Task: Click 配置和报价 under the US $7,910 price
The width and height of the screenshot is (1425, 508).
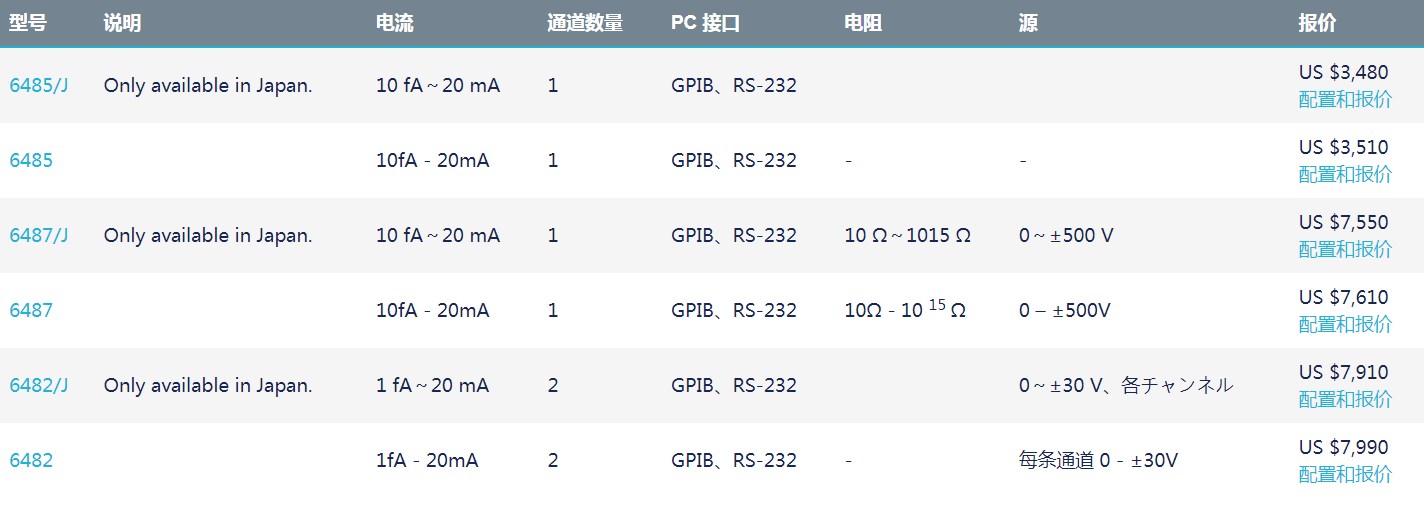Action: (1345, 399)
